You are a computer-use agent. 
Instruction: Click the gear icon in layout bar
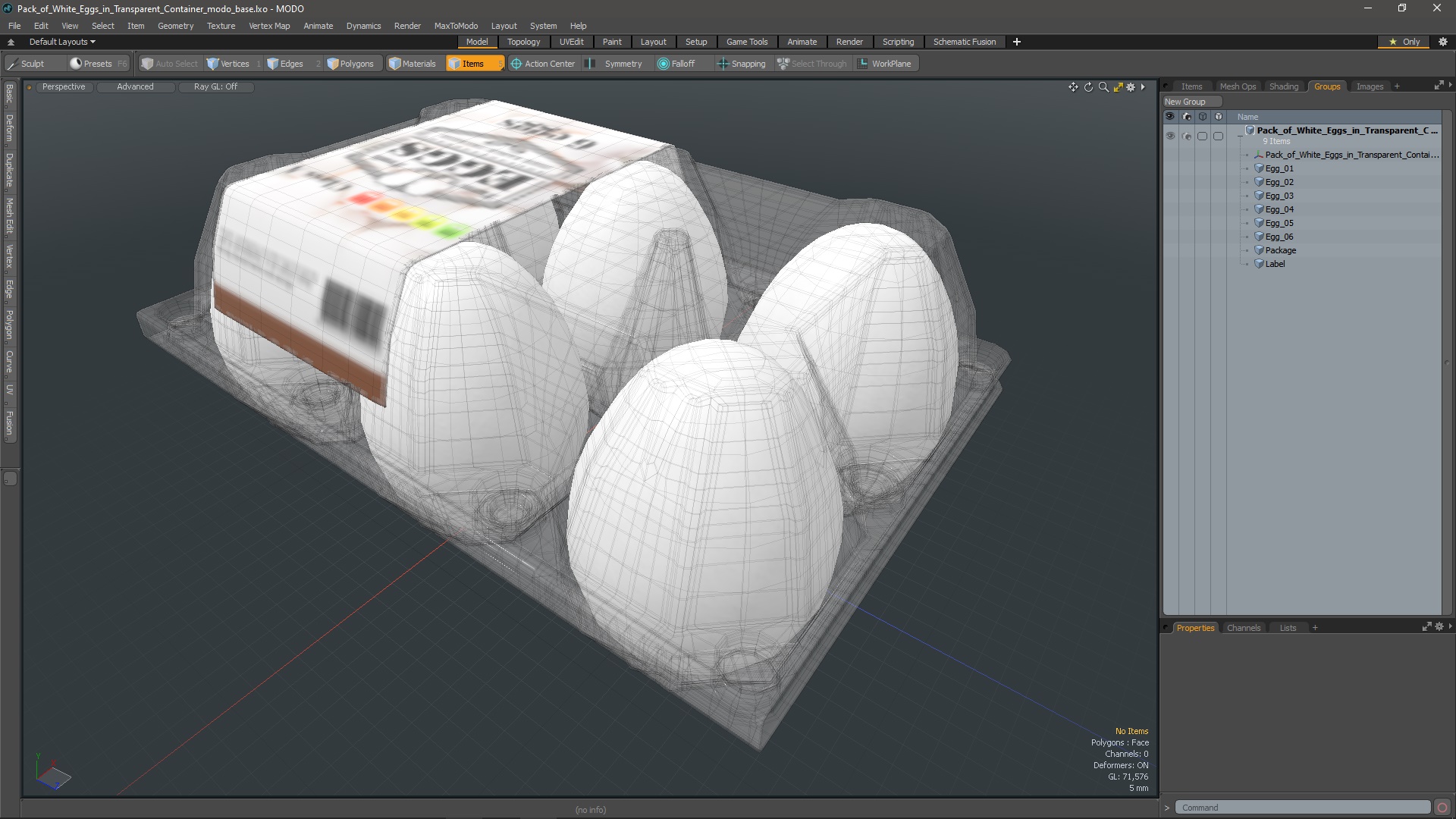(1443, 42)
